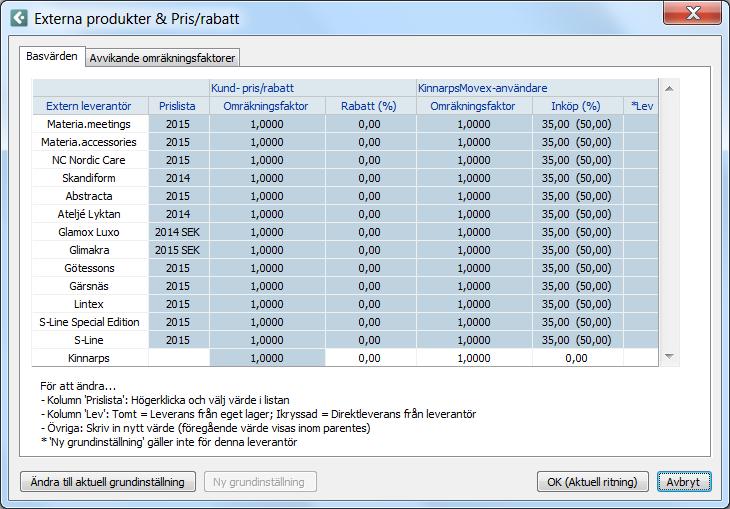Select the Glamox Luxo supplier name
The width and height of the screenshot is (730, 509).
coord(90,232)
